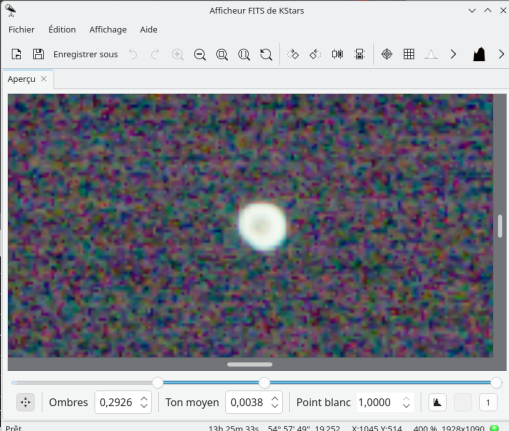The width and height of the screenshot is (509, 431).
Task: Maximize the Afficheur FITS window
Action: click(x=488, y=11)
